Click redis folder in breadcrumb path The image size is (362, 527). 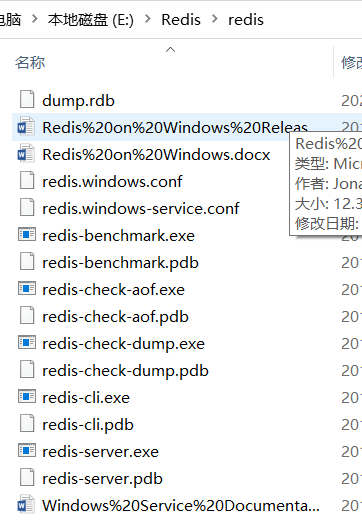[246, 20]
